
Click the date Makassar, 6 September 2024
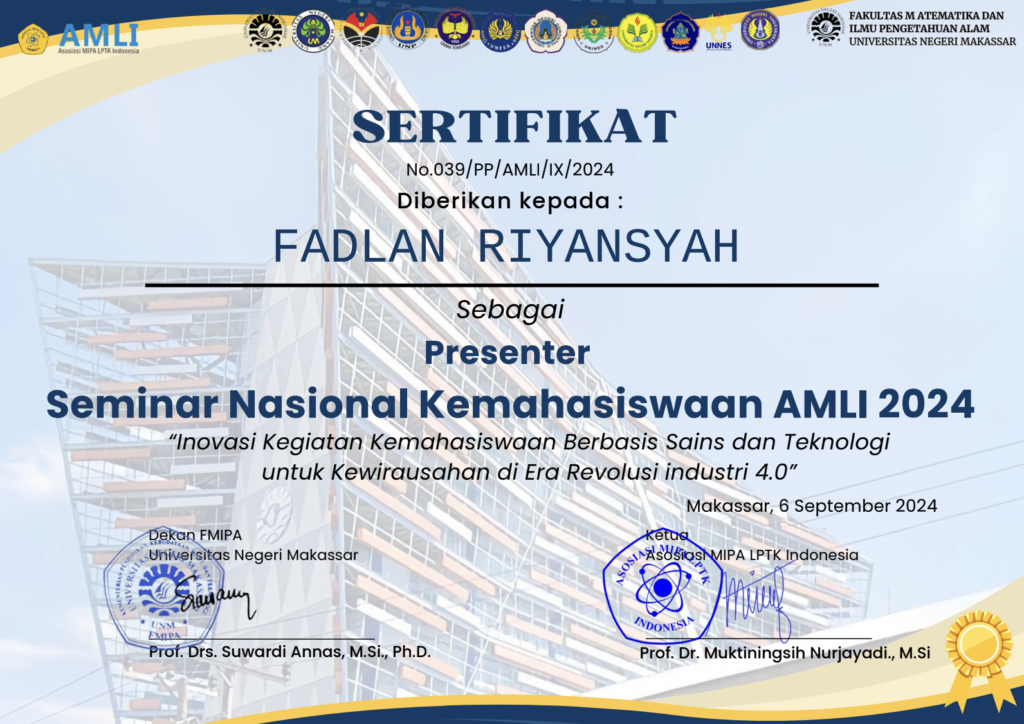[812, 505]
